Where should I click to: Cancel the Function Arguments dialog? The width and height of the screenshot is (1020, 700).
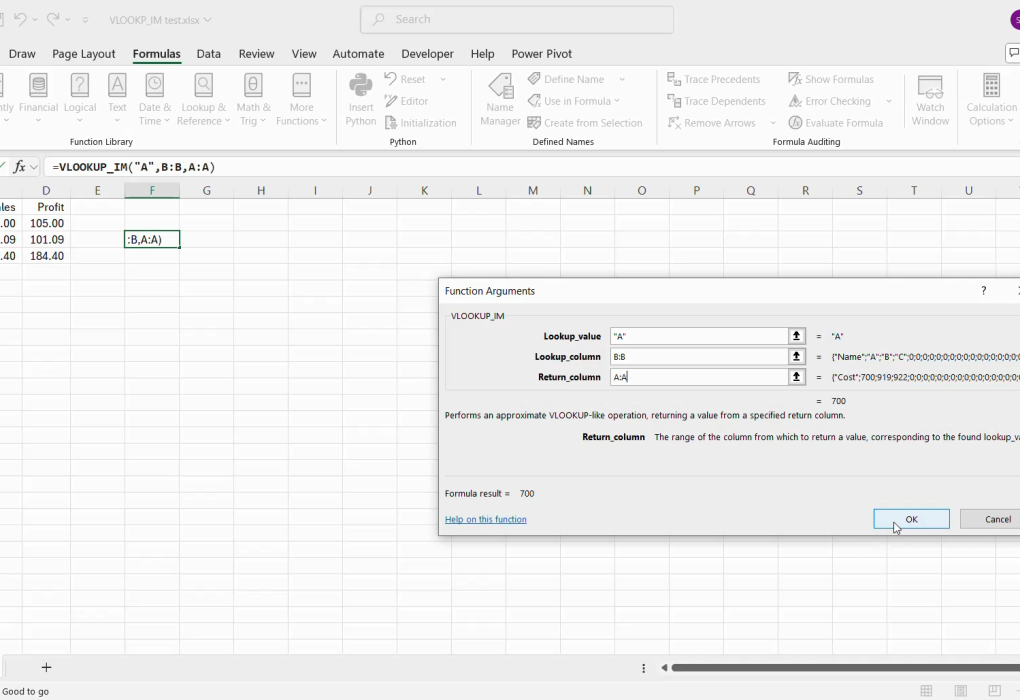point(990,519)
